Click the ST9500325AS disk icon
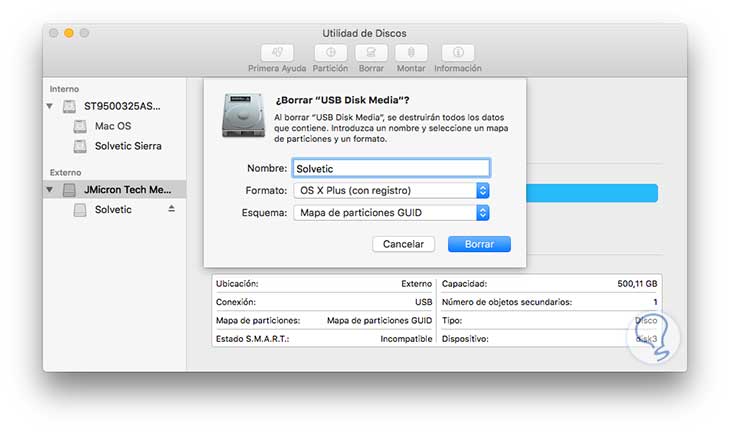The height and width of the screenshot is (433, 730). click(69, 107)
